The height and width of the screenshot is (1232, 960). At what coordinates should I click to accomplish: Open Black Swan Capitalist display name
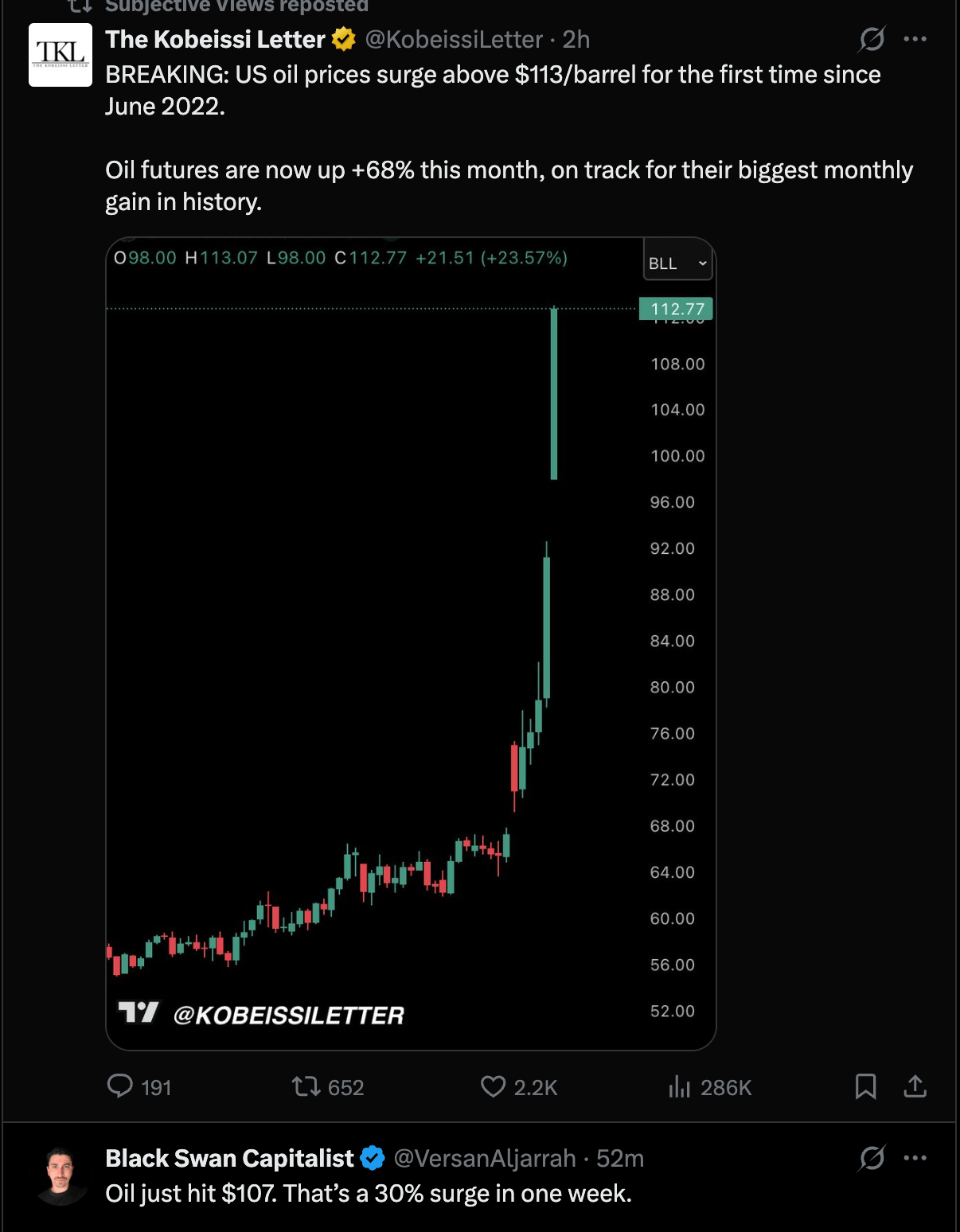(x=229, y=1158)
